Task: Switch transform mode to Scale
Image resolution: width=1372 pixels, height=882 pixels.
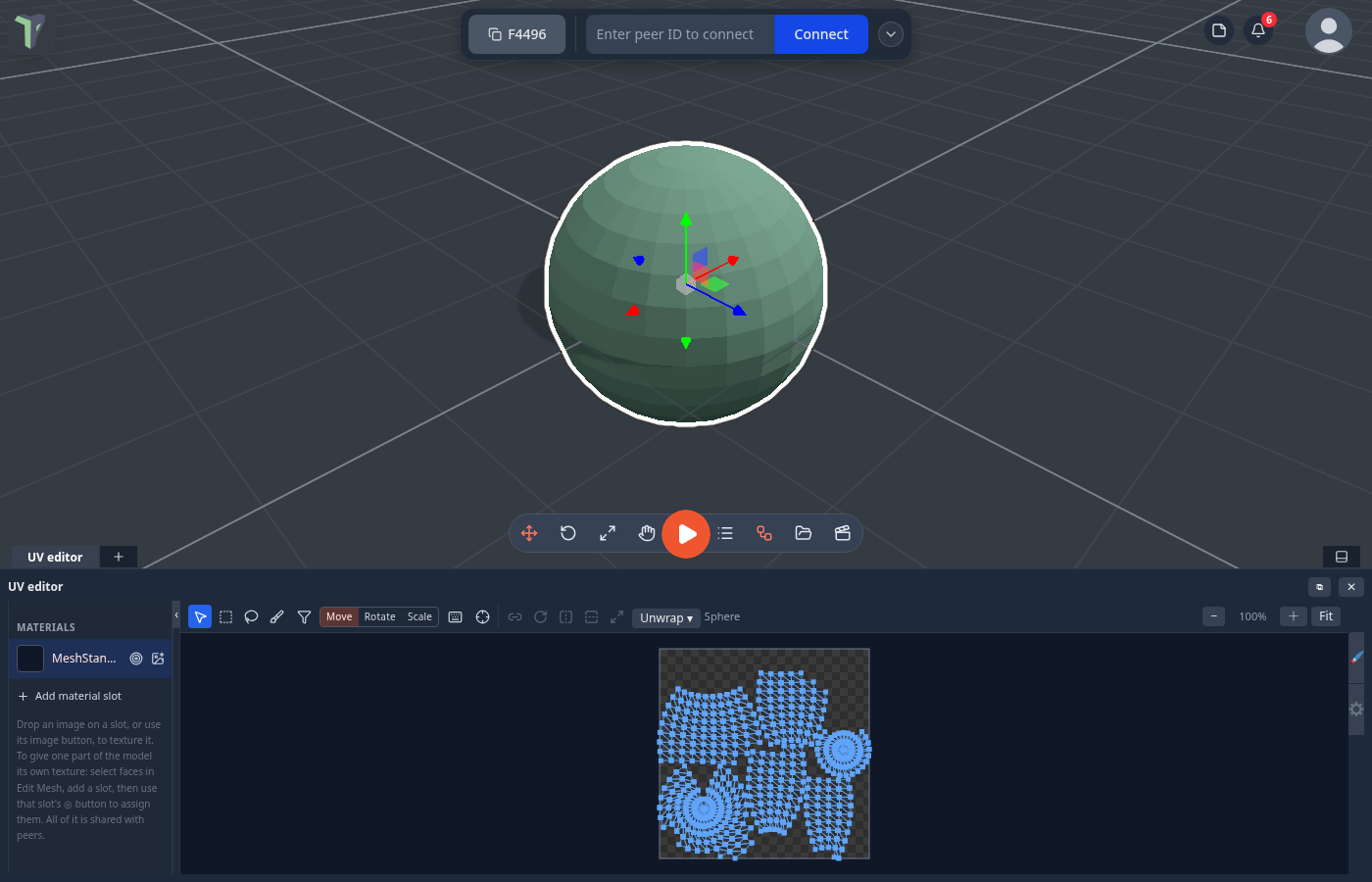Action: pyautogui.click(x=419, y=616)
